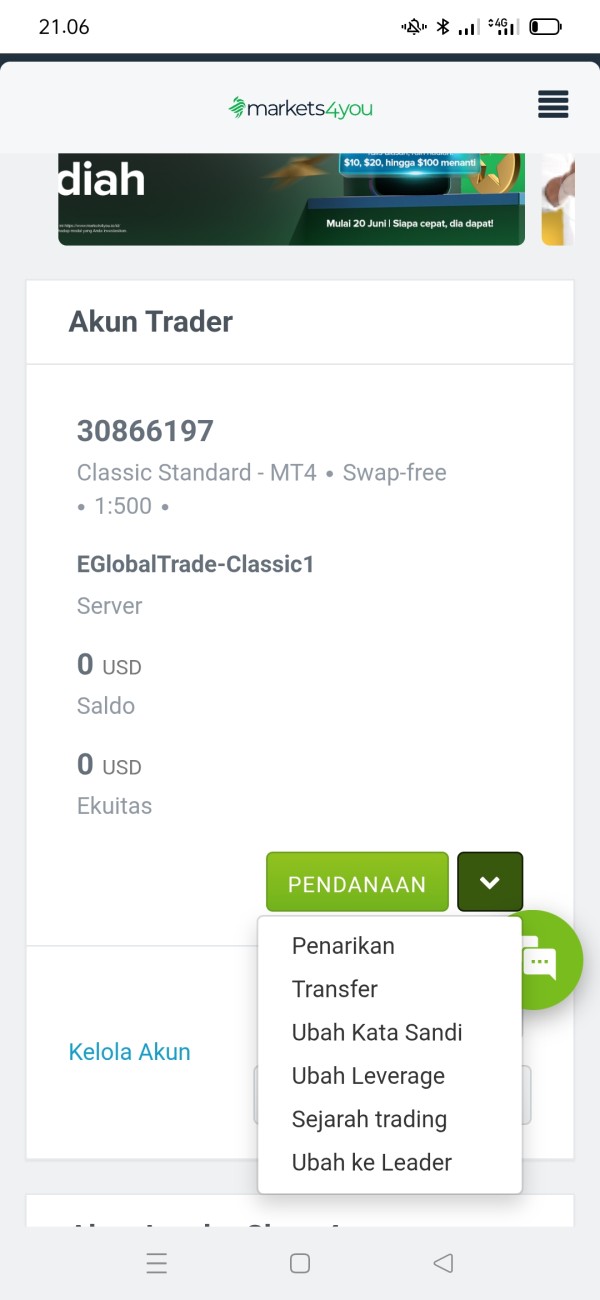Select Ubah Kata Sandi option
Screen dimensions: 600x1300
[377, 1032]
